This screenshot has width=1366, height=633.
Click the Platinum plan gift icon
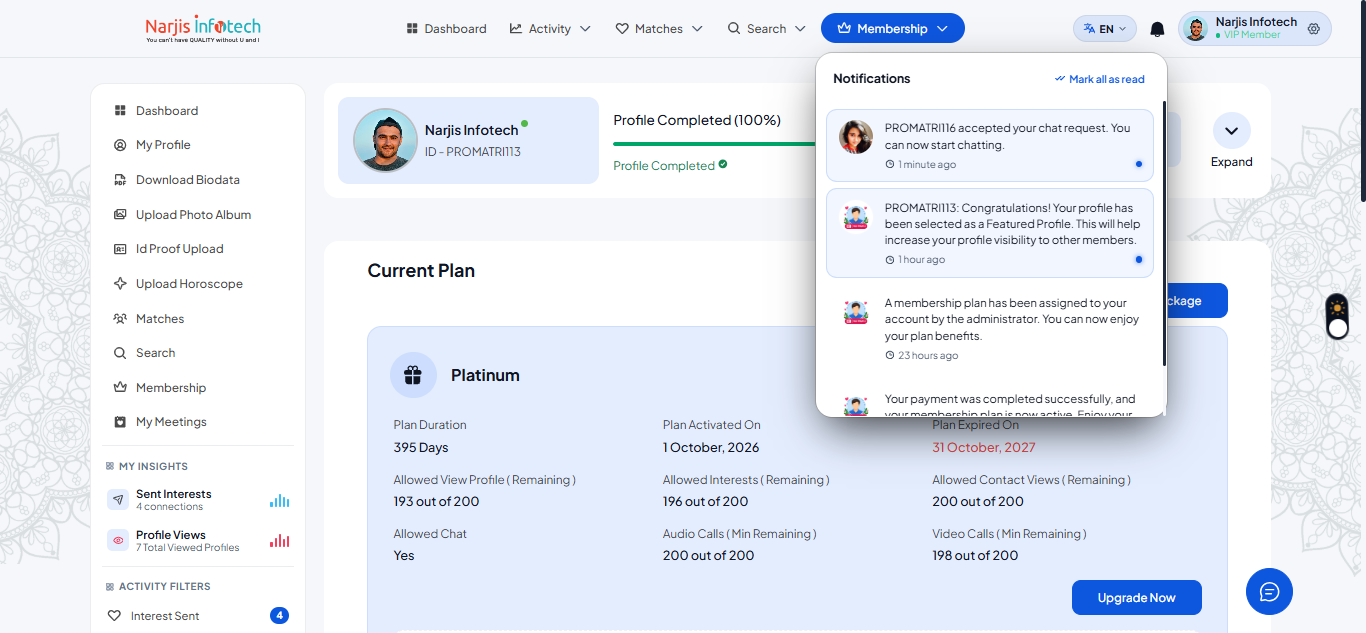pyautogui.click(x=413, y=375)
